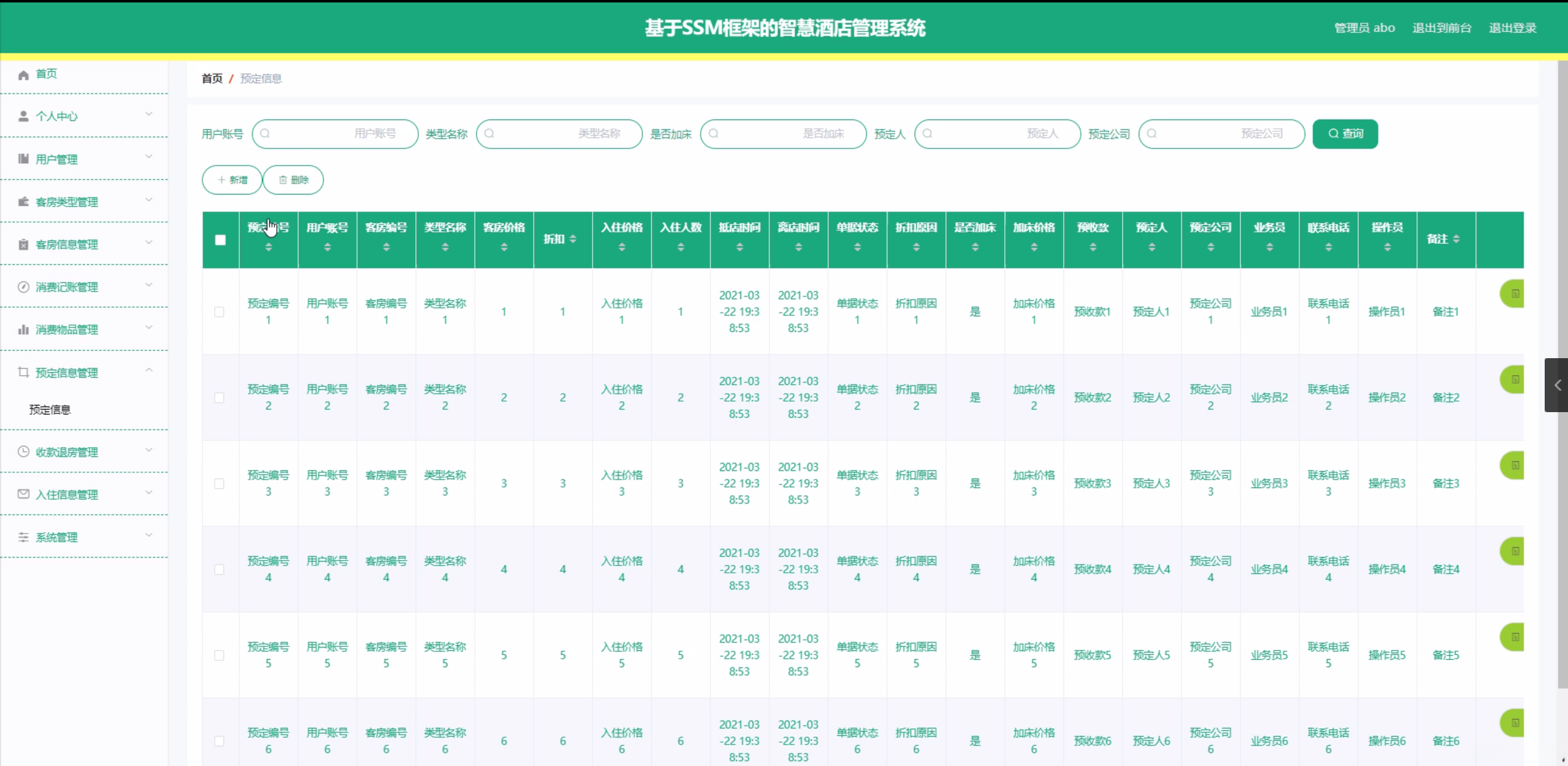Check the row checkbox for 预定编号 3

click(219, 484)
